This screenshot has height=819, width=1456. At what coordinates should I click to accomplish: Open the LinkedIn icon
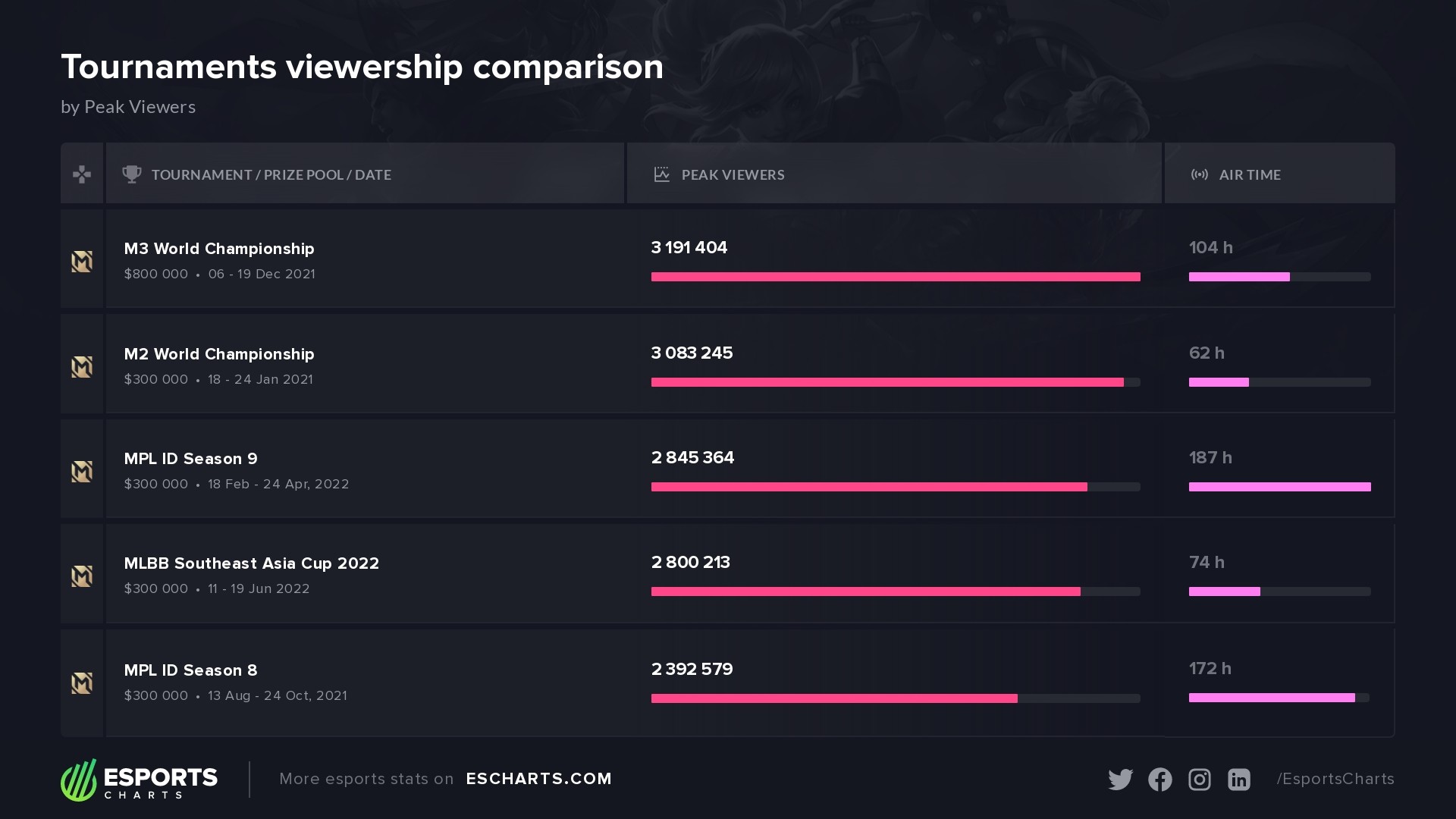(1238, 780)
